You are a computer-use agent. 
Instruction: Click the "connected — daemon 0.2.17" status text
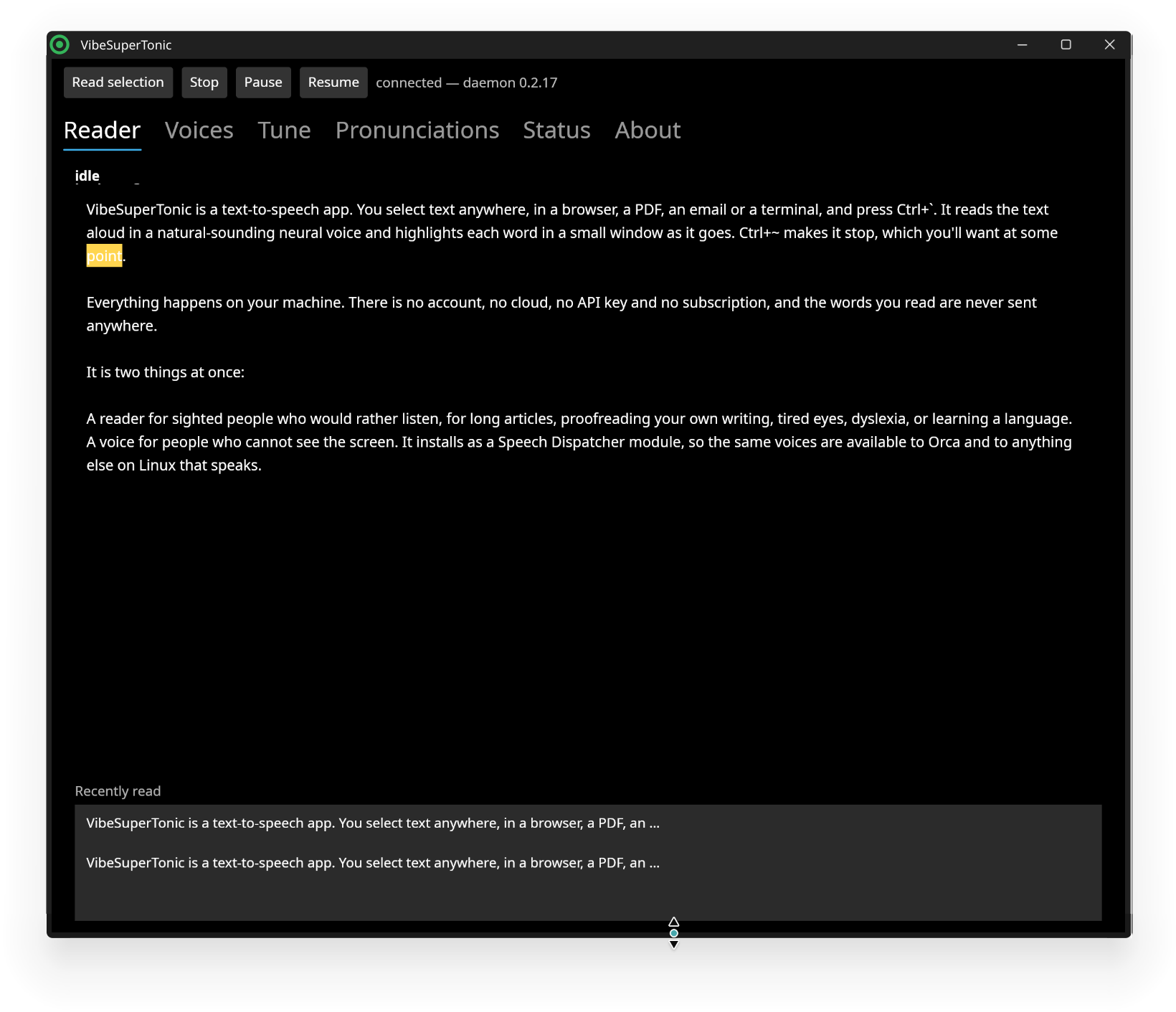click(x=467, y=82)
